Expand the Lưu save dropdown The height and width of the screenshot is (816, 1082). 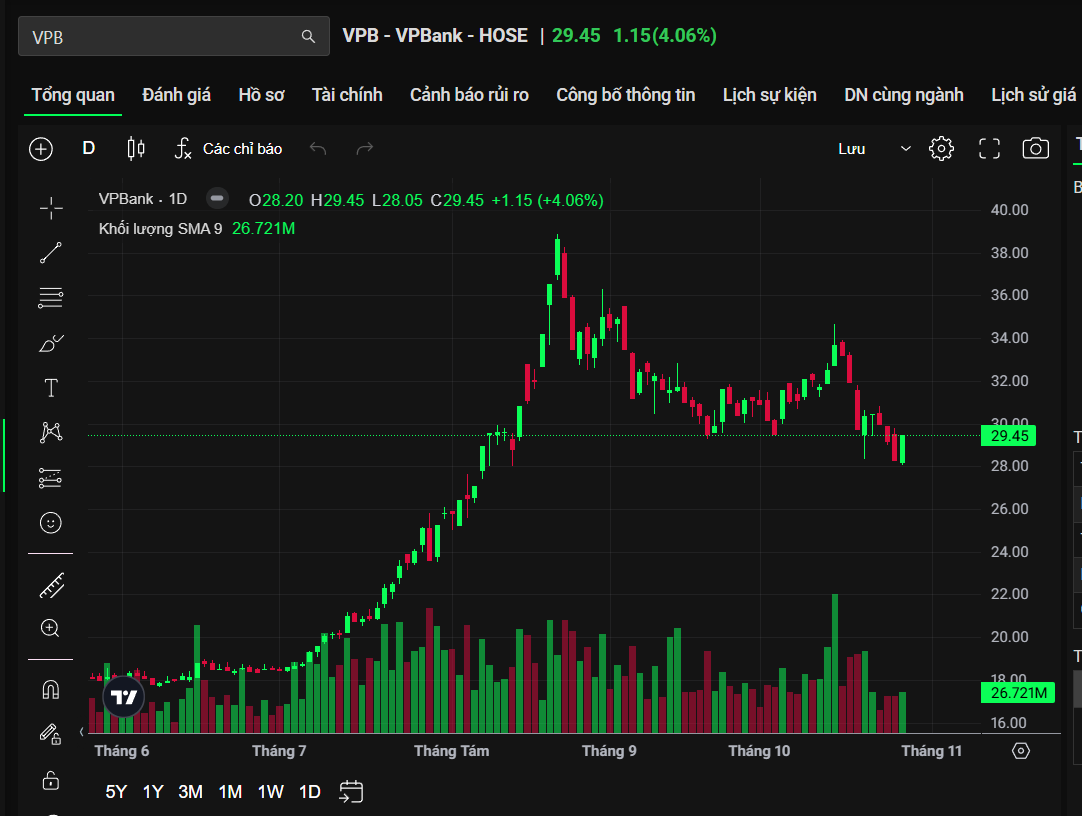[x=905, y=149]
